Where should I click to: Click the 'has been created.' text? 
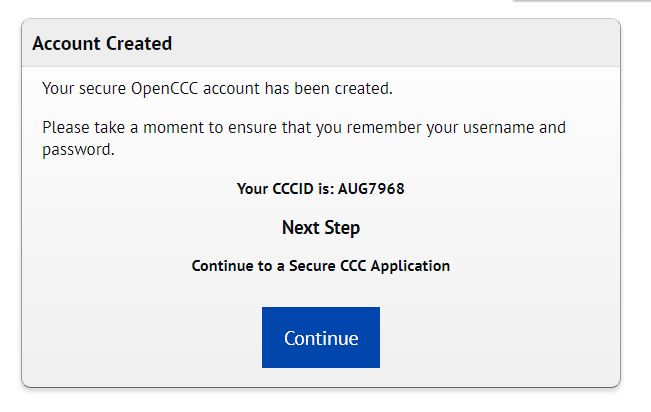[328, 88]
